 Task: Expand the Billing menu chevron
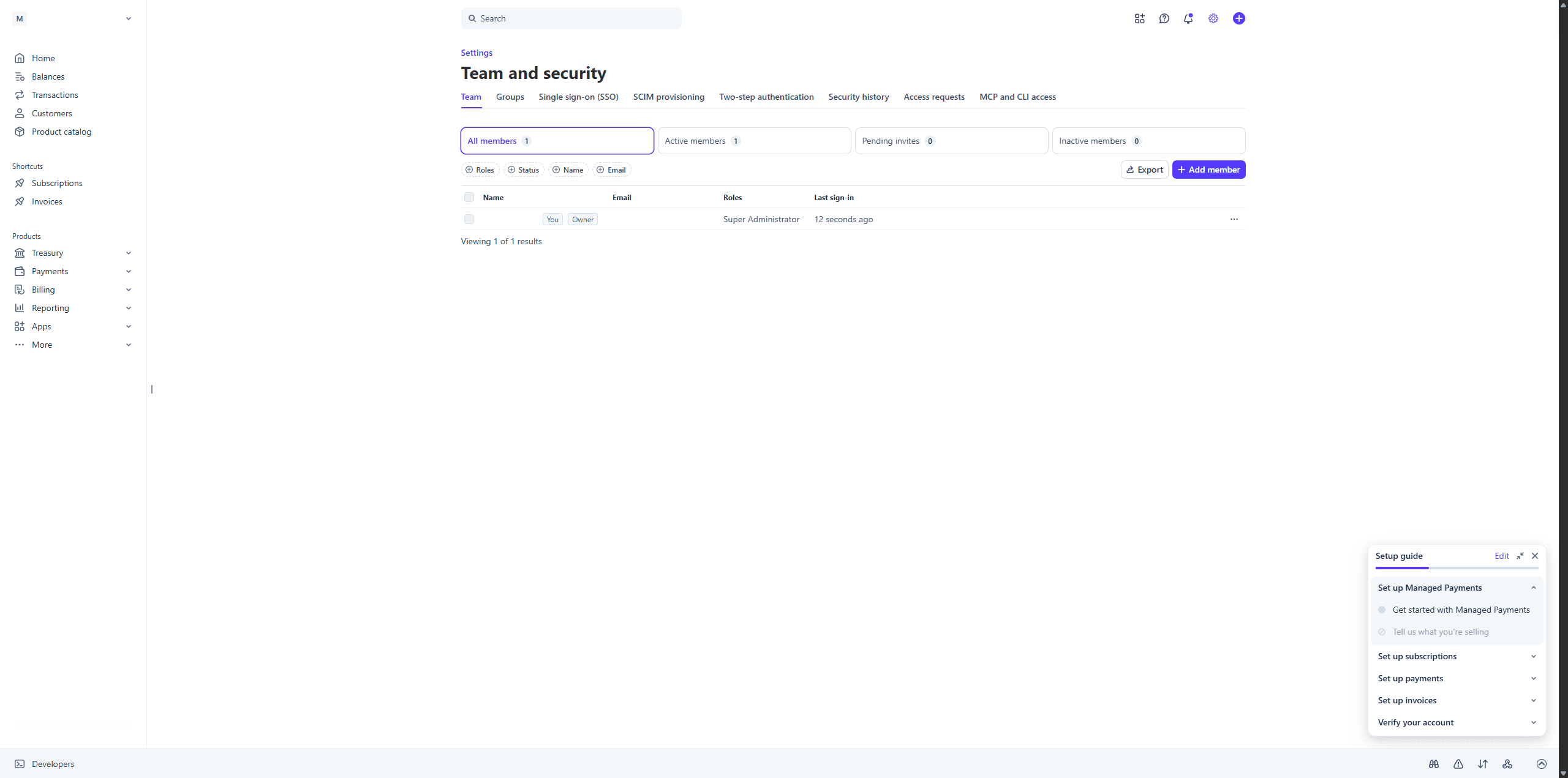(129, 290)
